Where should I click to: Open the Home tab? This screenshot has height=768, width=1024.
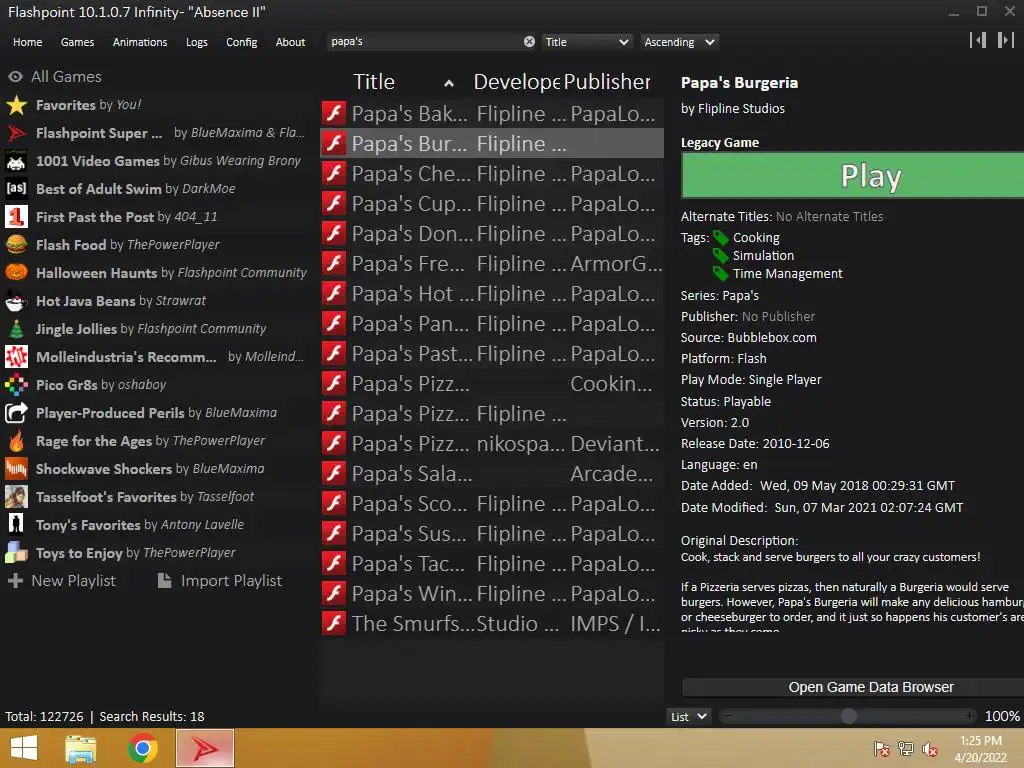point(27,42)
